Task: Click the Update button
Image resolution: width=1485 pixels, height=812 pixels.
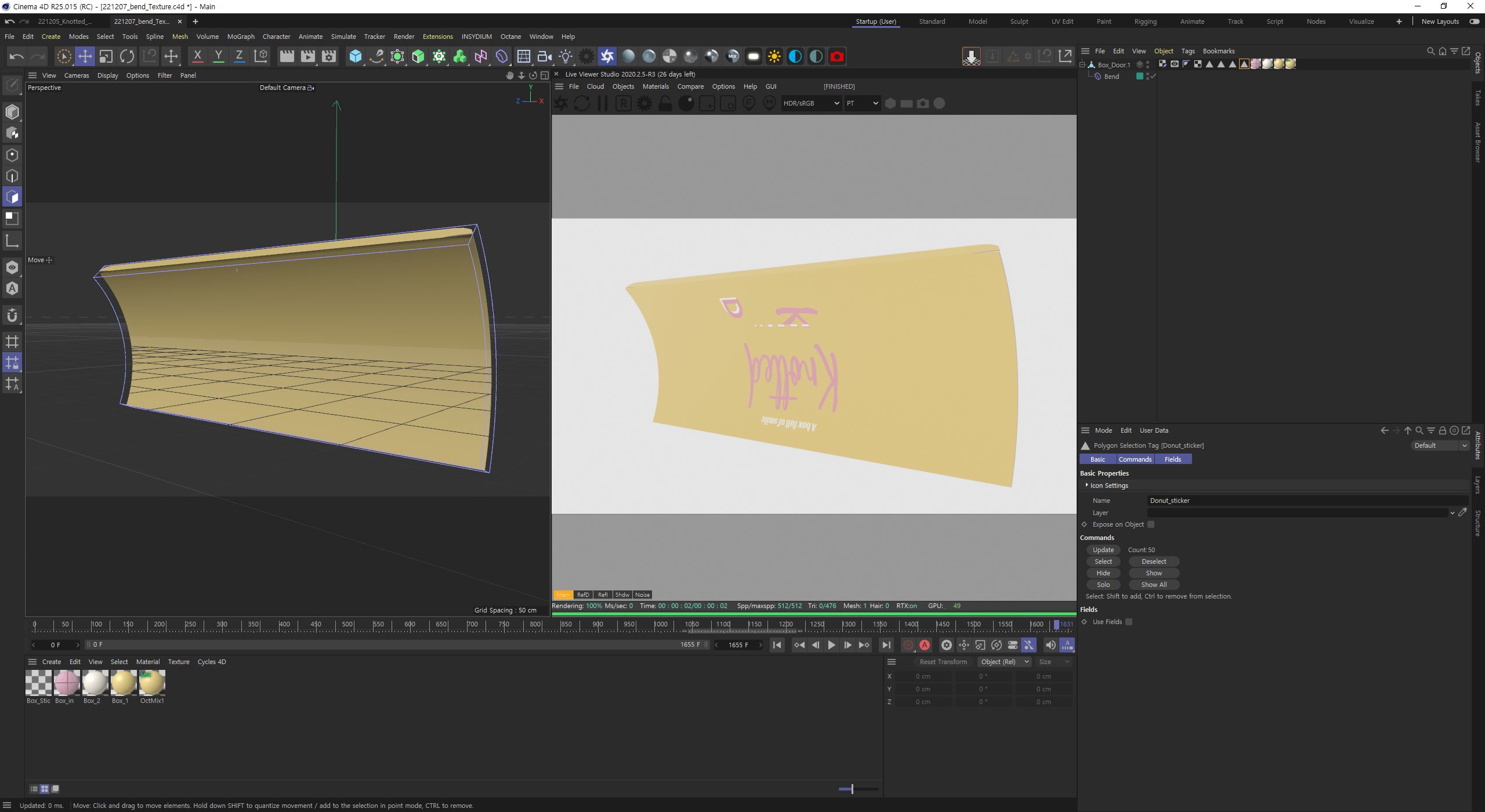Action: (1103, 550)
